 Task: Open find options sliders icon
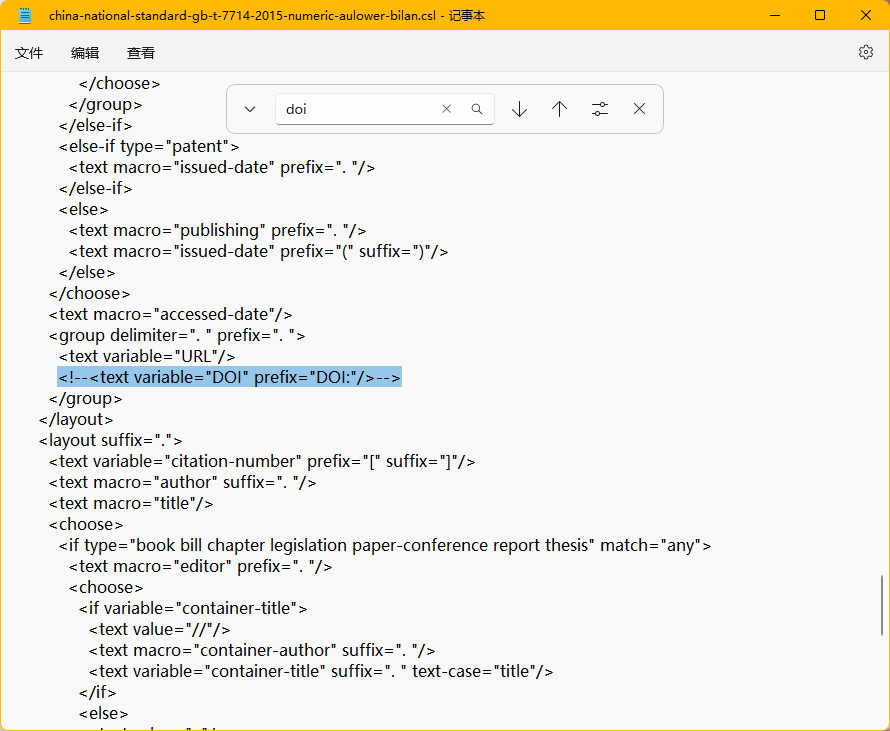coord(600,109)
